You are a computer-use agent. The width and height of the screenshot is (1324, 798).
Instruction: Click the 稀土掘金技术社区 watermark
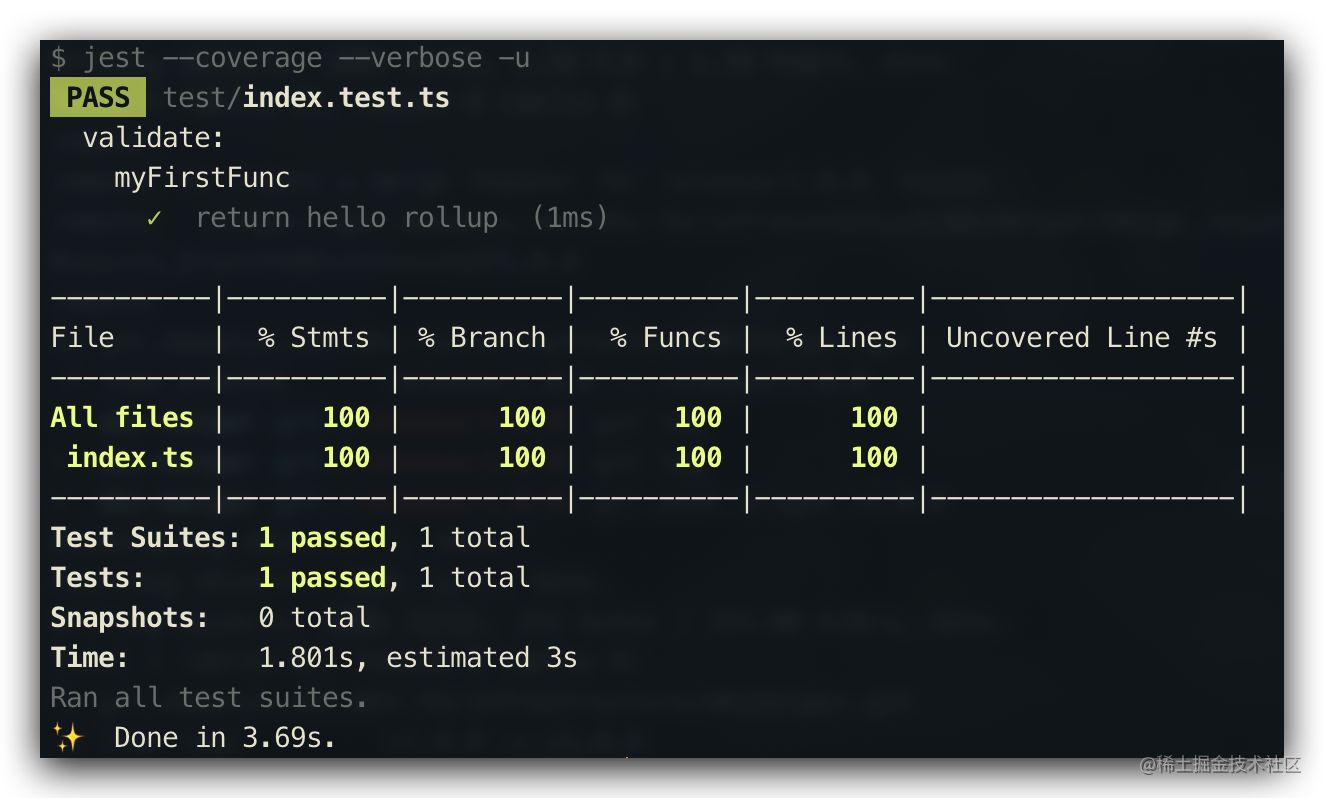1219,764
